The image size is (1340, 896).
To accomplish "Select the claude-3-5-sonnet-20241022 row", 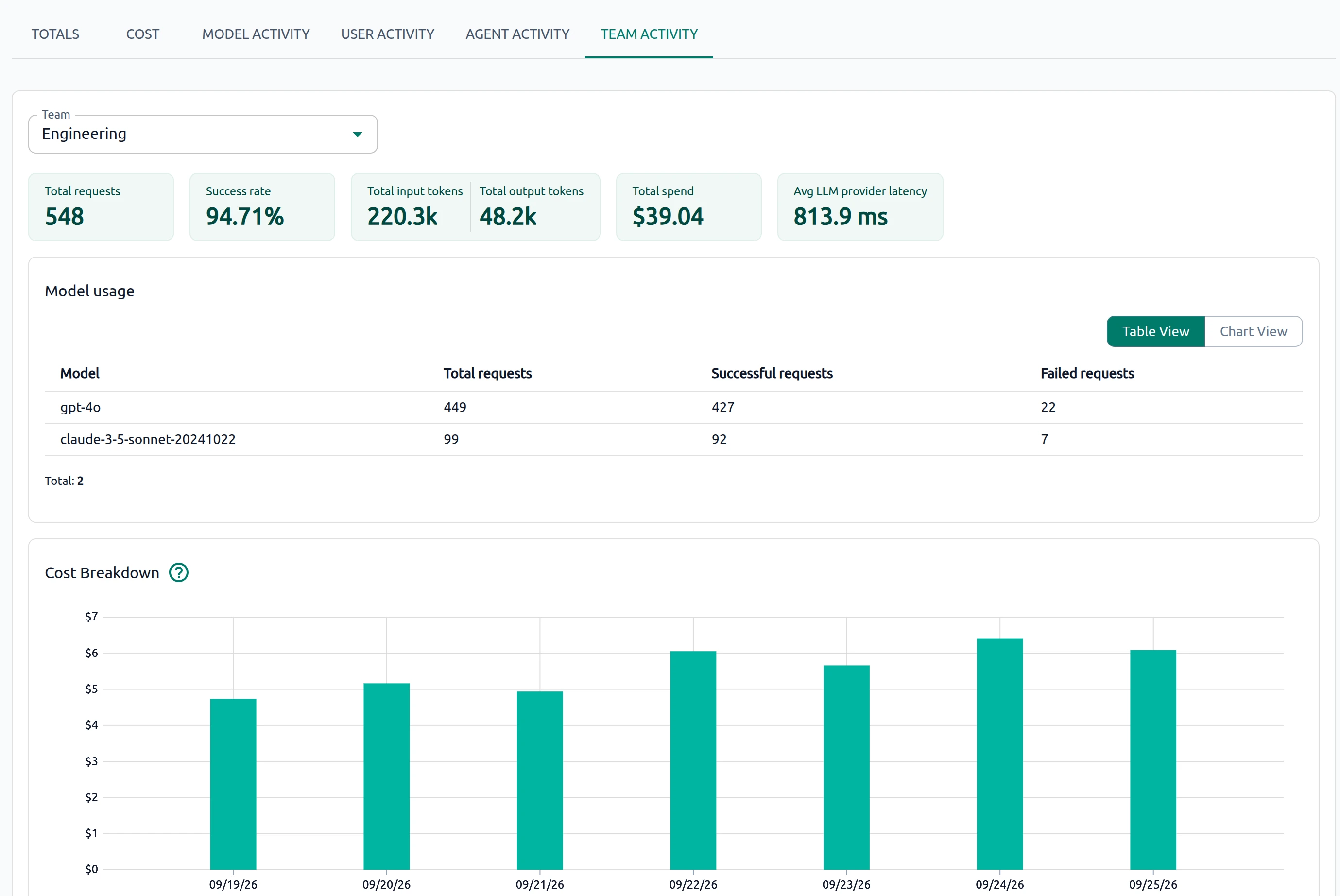I will 673,439.
